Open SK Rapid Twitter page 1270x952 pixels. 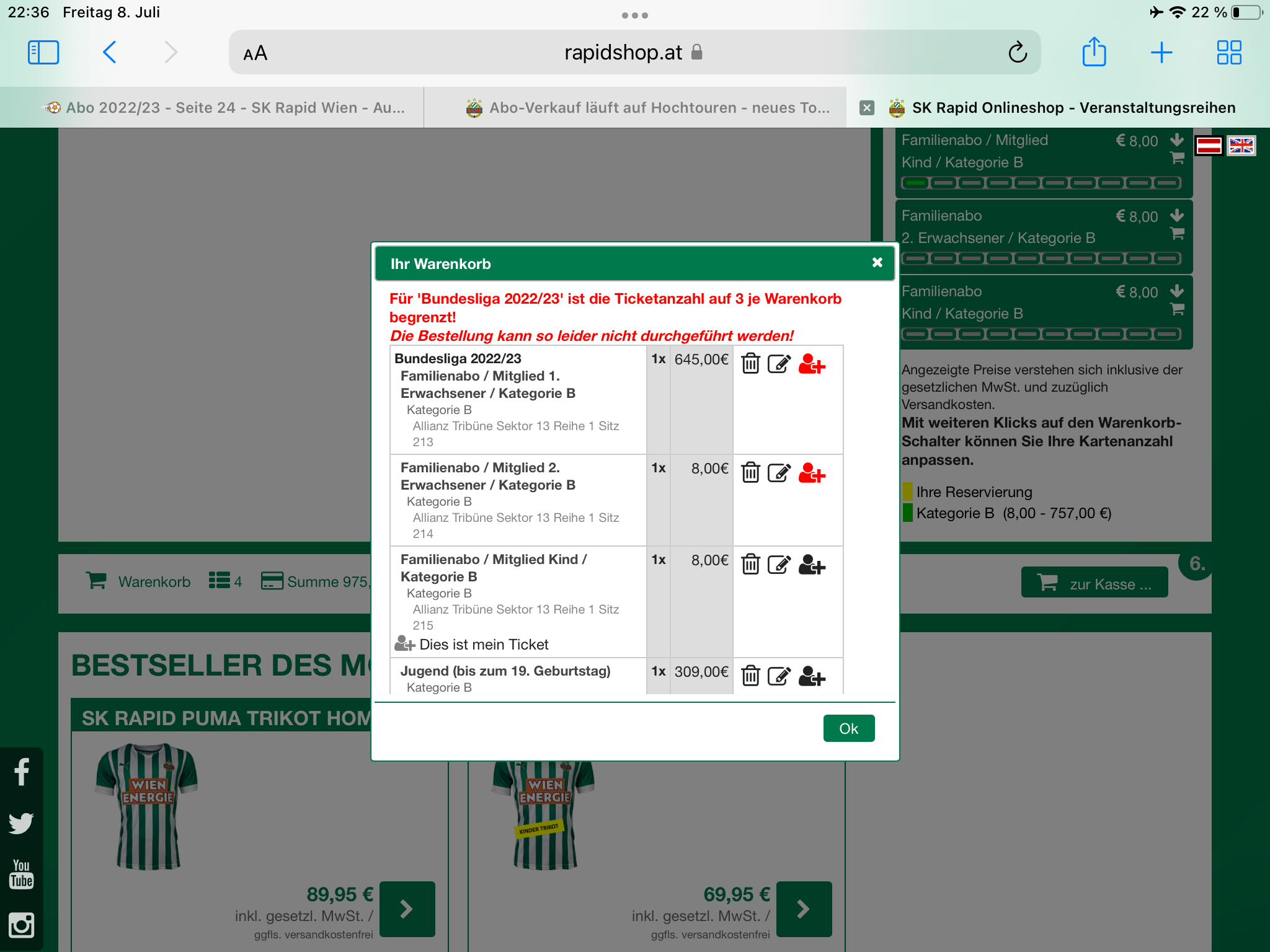(x=22, y=823)
